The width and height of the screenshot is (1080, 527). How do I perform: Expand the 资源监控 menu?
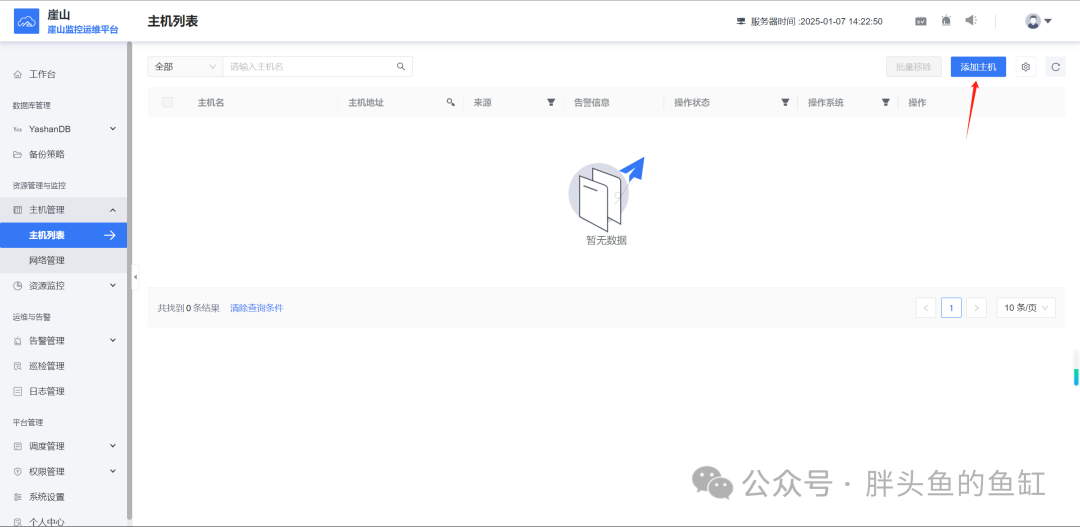[63, 285]
